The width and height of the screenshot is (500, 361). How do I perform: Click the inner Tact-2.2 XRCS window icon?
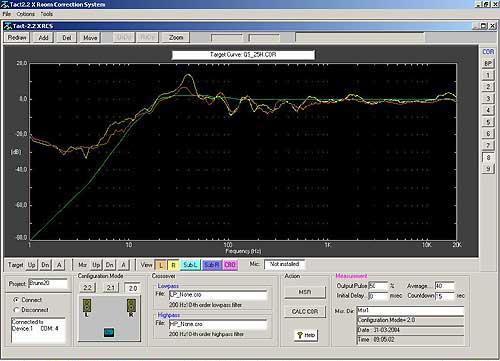click(x=8, y=26)
